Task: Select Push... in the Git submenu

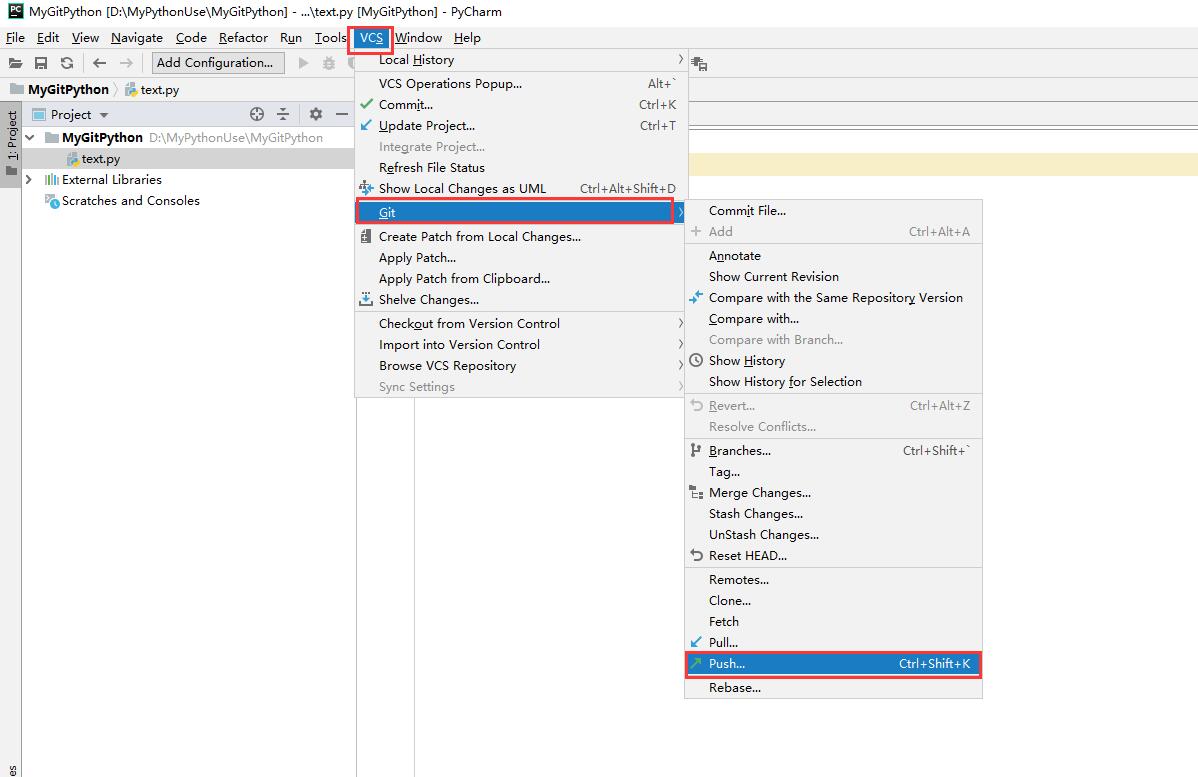Action: point(833,664)
